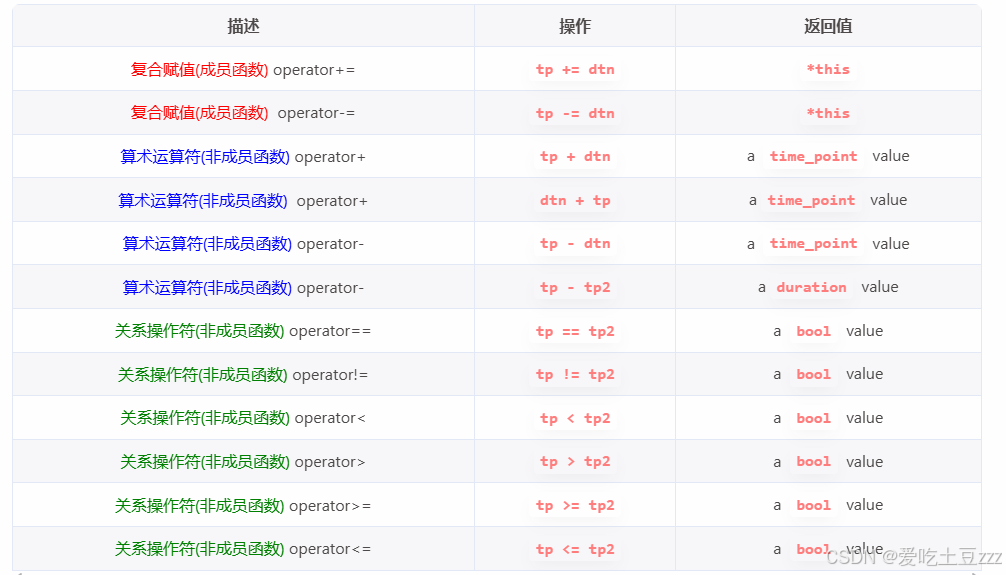The image size is (1006, 575).
Task: Click the operator- description in the tp - dtn row
Action: [243, 244]
